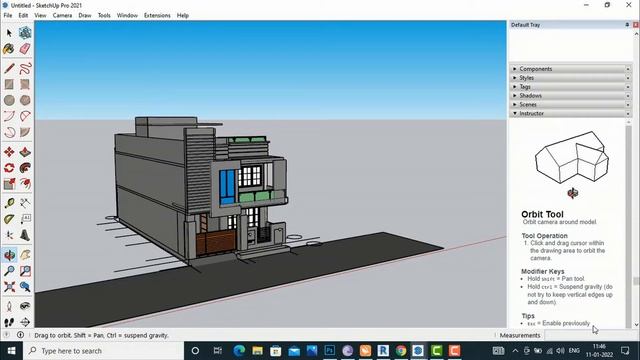Activate the Move tool

pyautogui.click(x=9, y=152)
